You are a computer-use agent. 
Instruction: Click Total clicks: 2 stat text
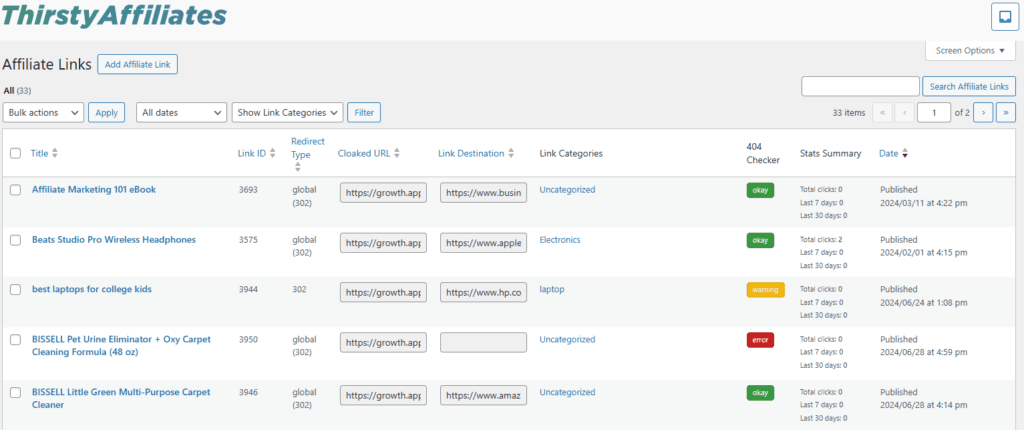(821, 239)
